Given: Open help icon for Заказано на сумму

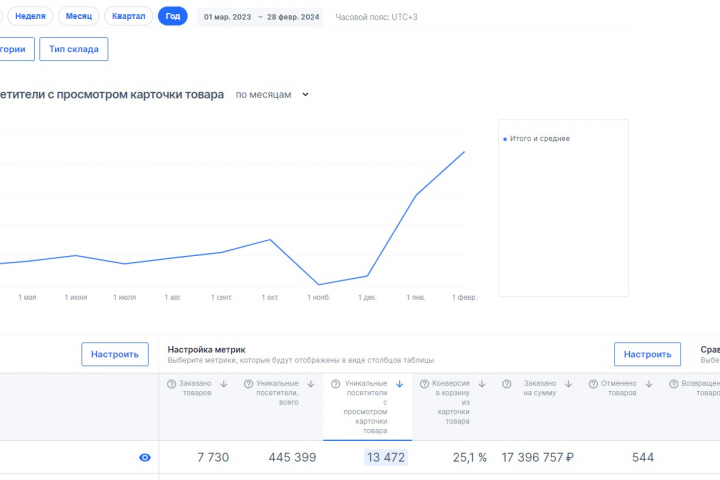Looking at the screenshot, I should coord(506,384).
